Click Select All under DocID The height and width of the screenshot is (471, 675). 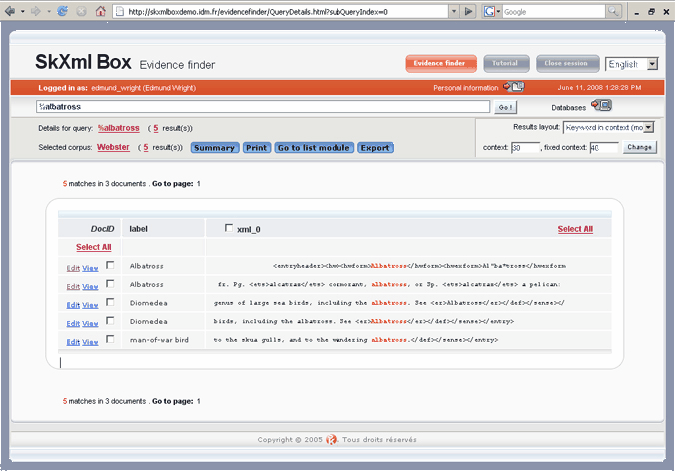(x=93, y=247)
